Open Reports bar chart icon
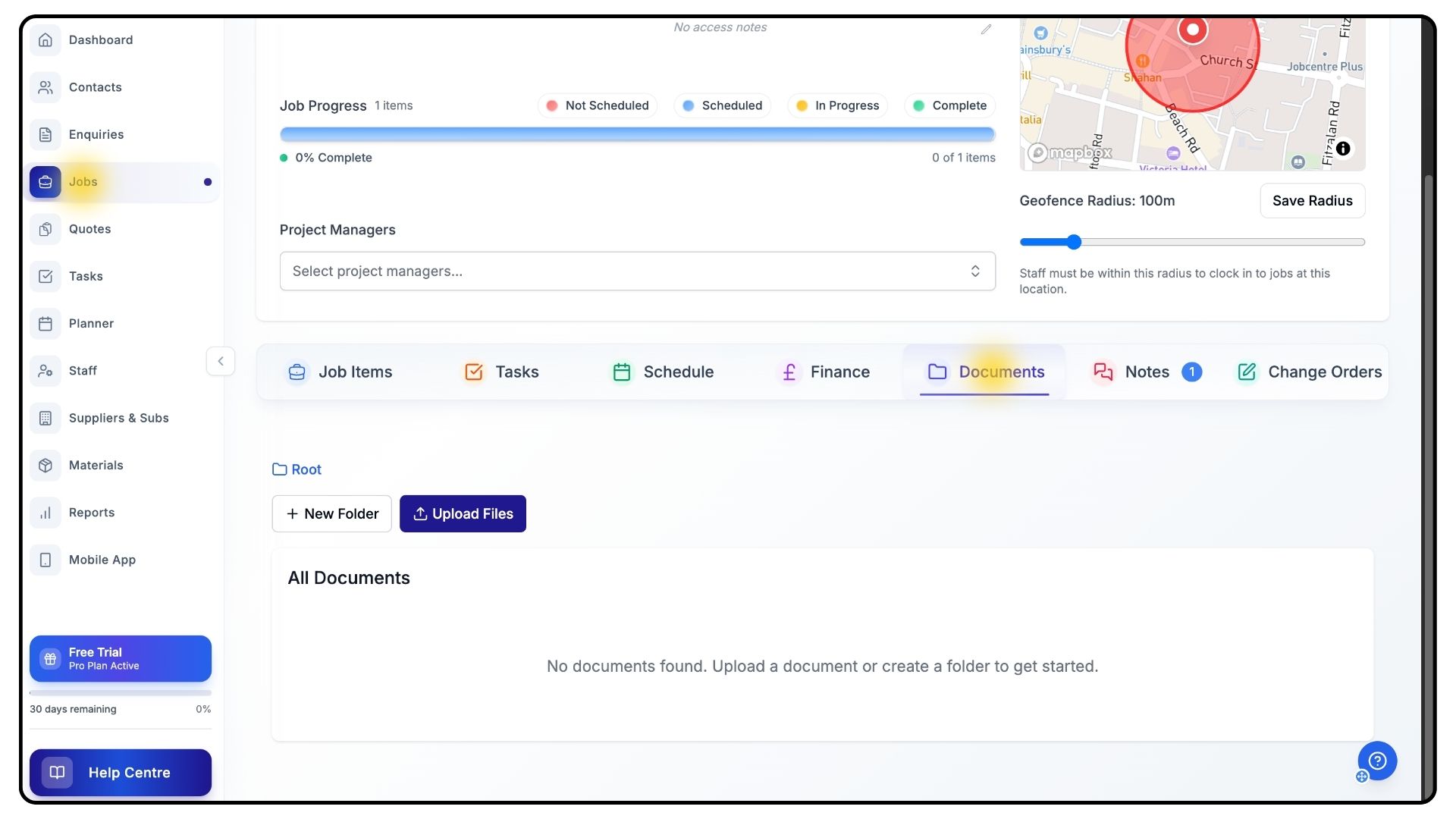The width and height of the screenshot is (1456, 819). point(45,513)
